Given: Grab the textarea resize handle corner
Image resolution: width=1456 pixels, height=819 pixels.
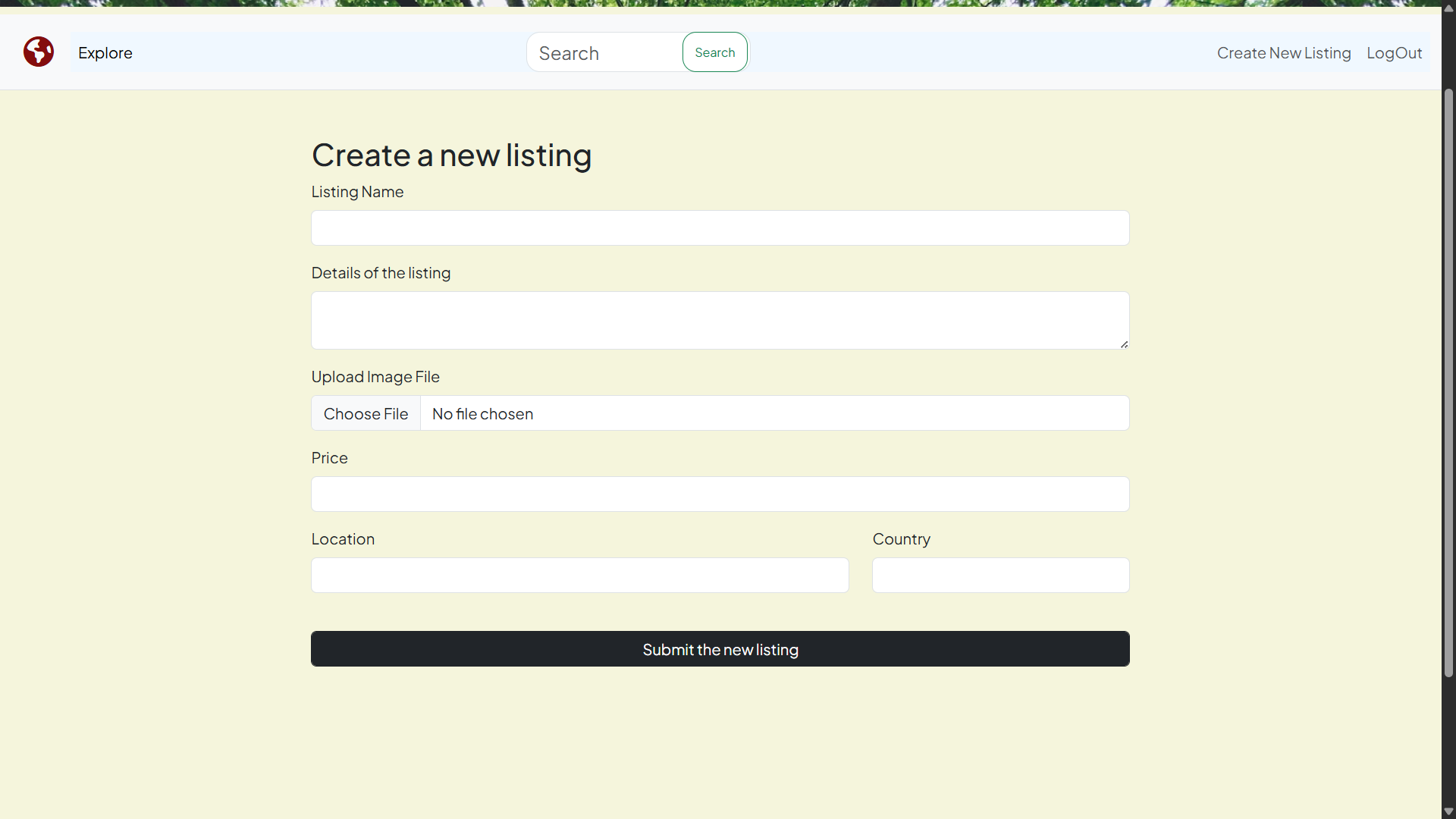Looking at the screenshot, I should pos(1124,344).
